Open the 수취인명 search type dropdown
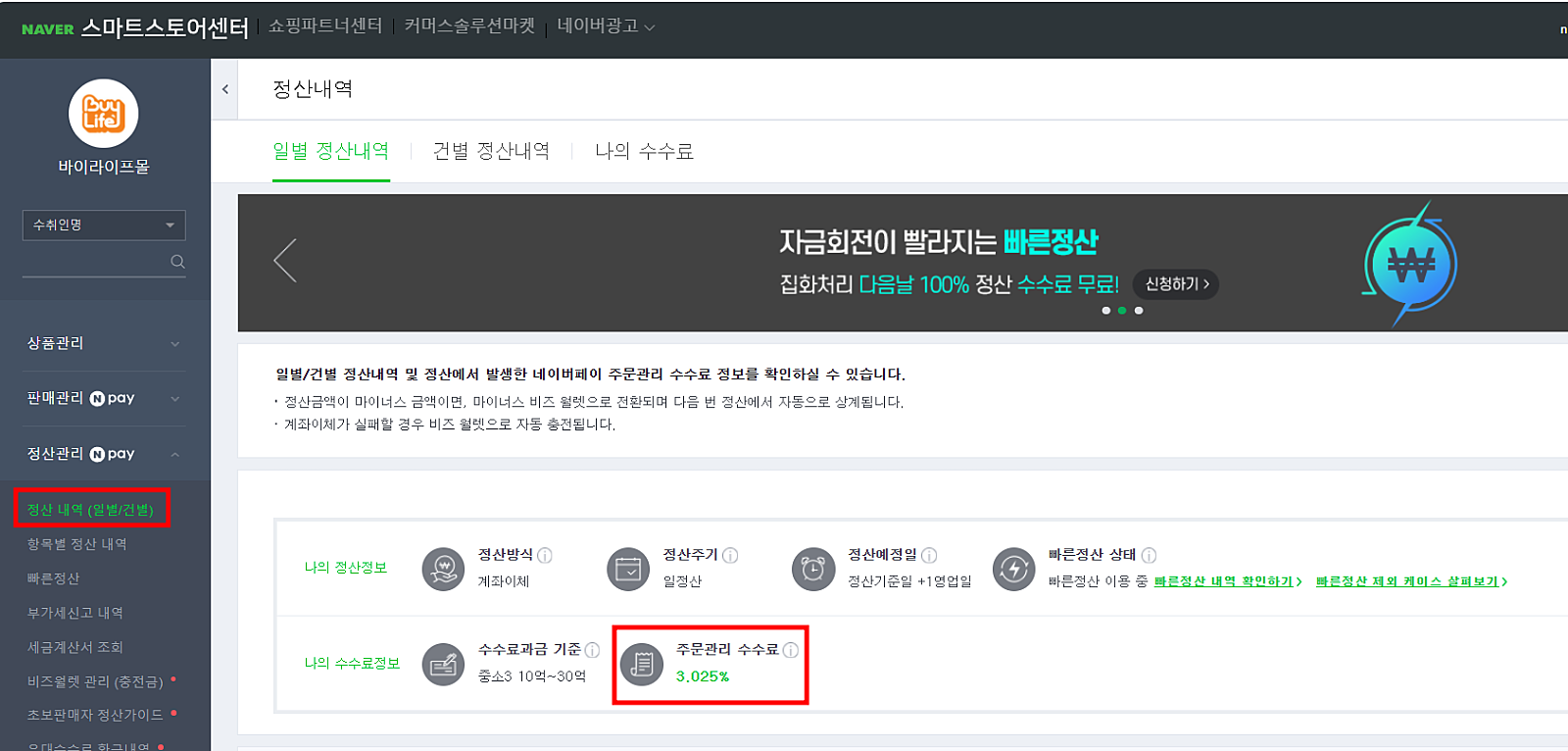 (x=104, y=225)
